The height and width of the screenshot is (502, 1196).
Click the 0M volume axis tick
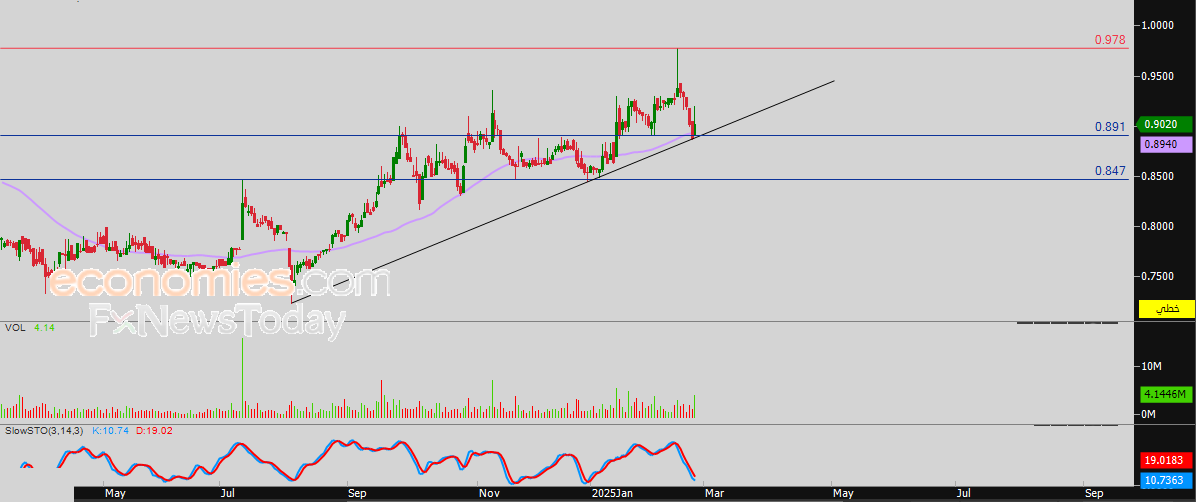(1149, 414)
